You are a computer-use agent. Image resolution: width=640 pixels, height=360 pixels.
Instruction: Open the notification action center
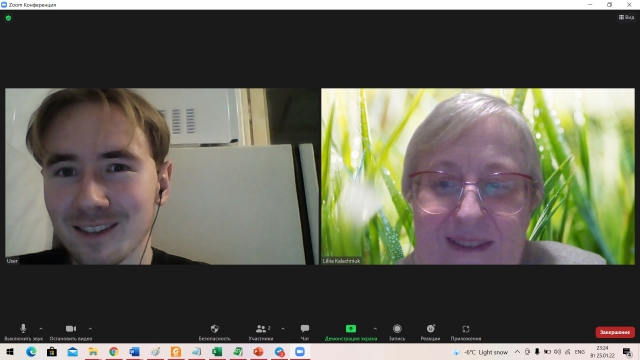[x=627, y=352]
